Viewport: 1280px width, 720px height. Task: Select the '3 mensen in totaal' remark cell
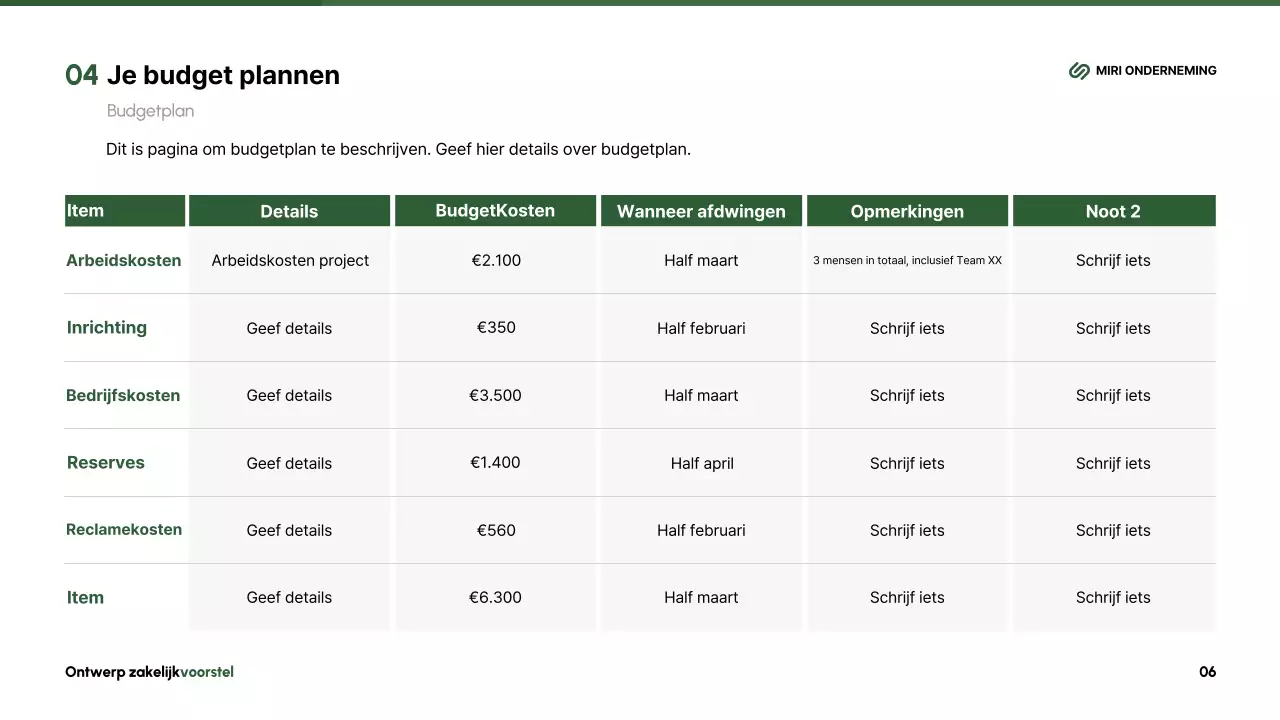[x=907, y=261]
